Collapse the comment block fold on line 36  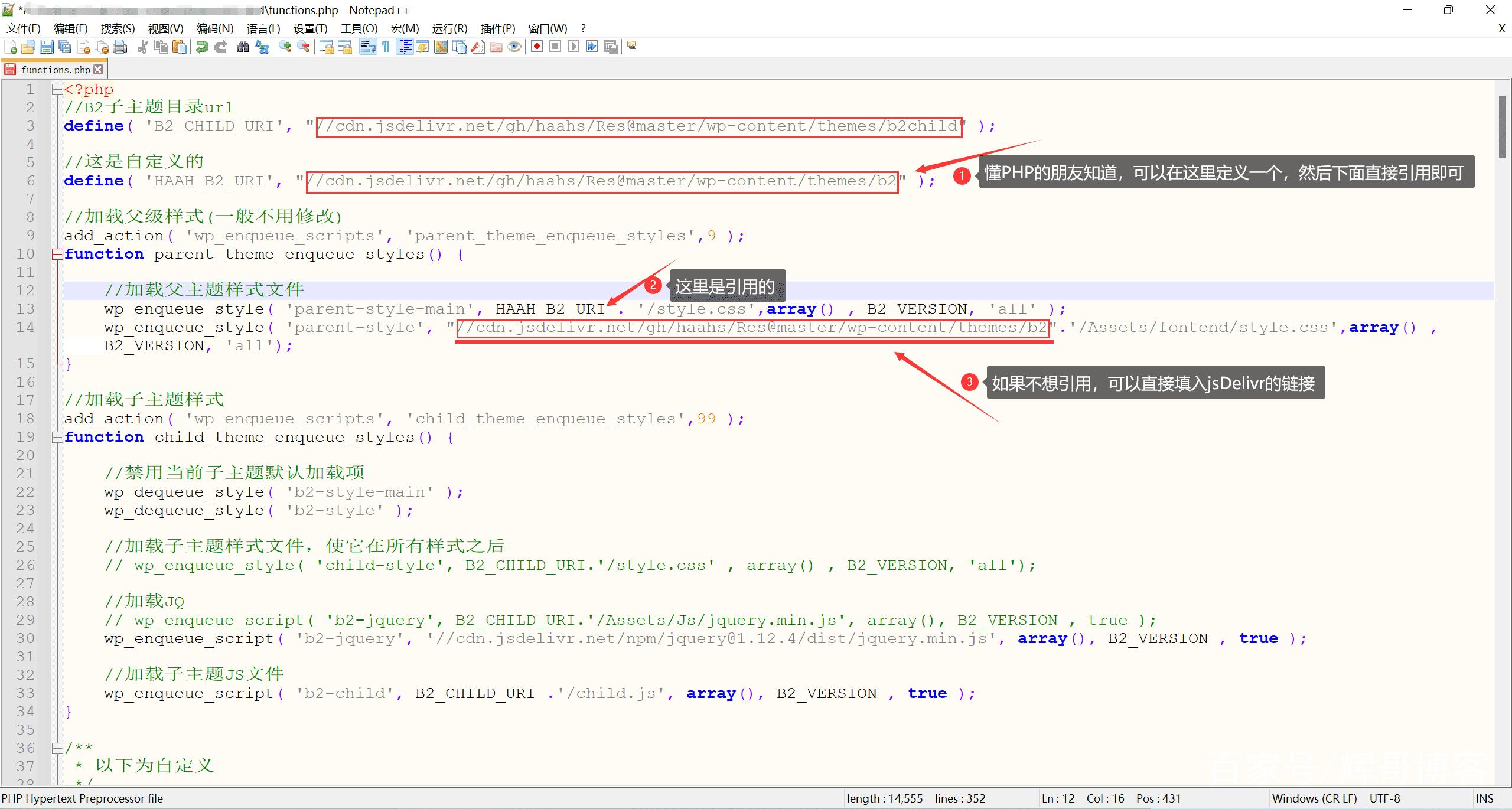[x=57, y=748]
